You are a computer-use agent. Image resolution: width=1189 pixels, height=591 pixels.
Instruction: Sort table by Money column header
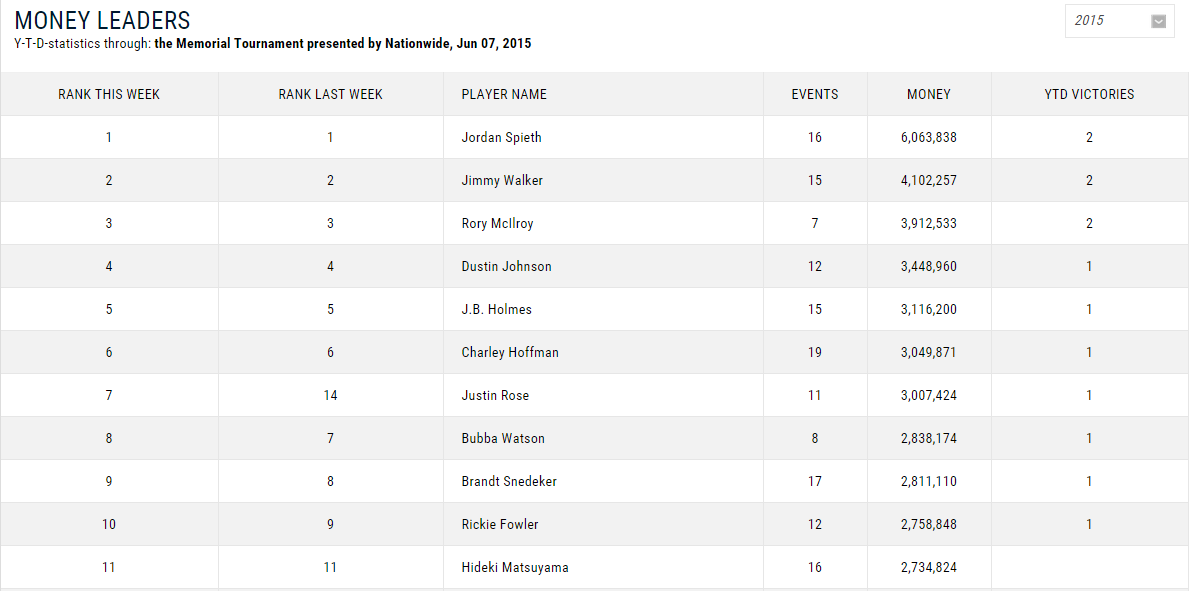[x=929, y=94]
